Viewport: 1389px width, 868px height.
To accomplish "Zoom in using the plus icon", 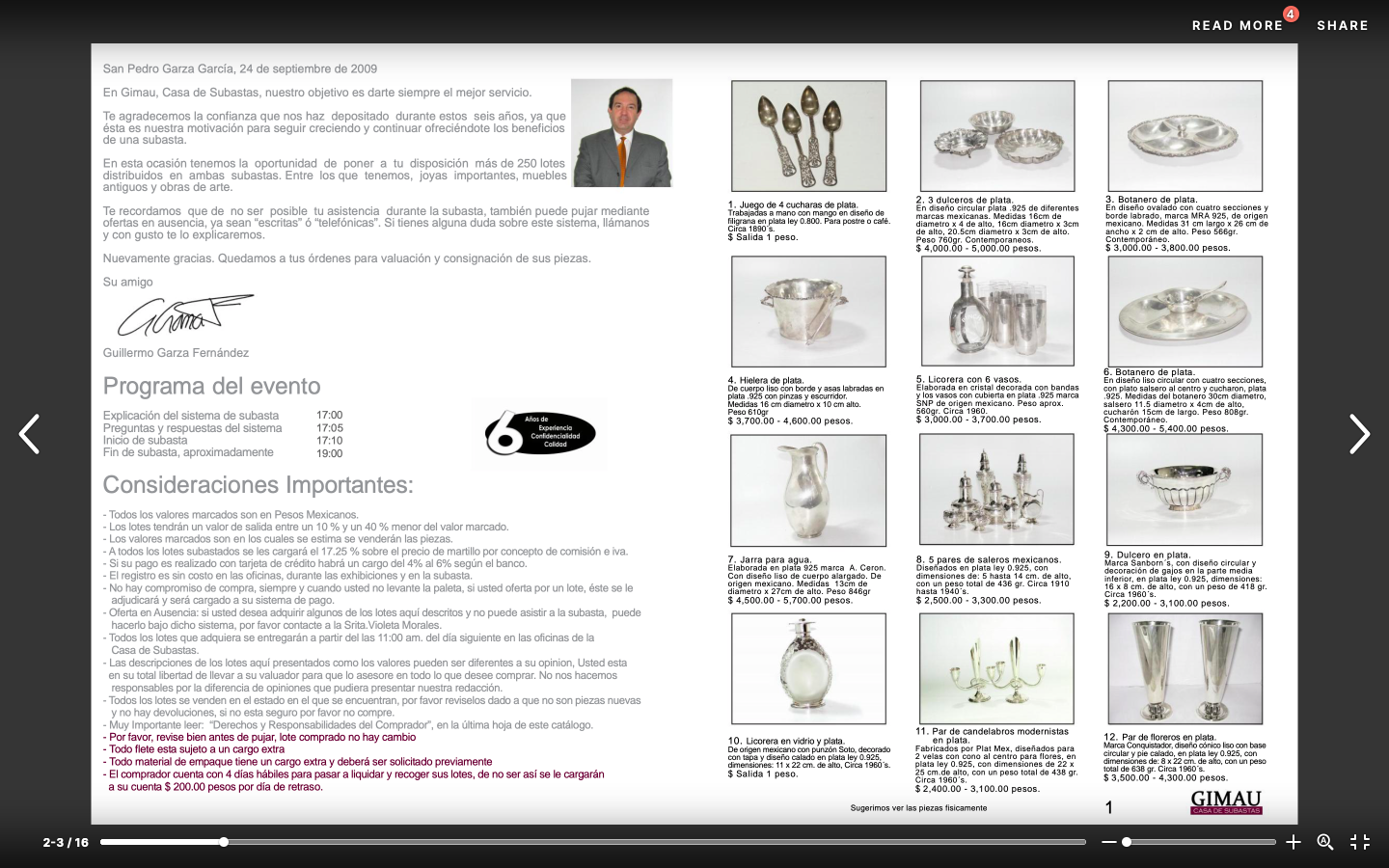I will [1294, 842].
